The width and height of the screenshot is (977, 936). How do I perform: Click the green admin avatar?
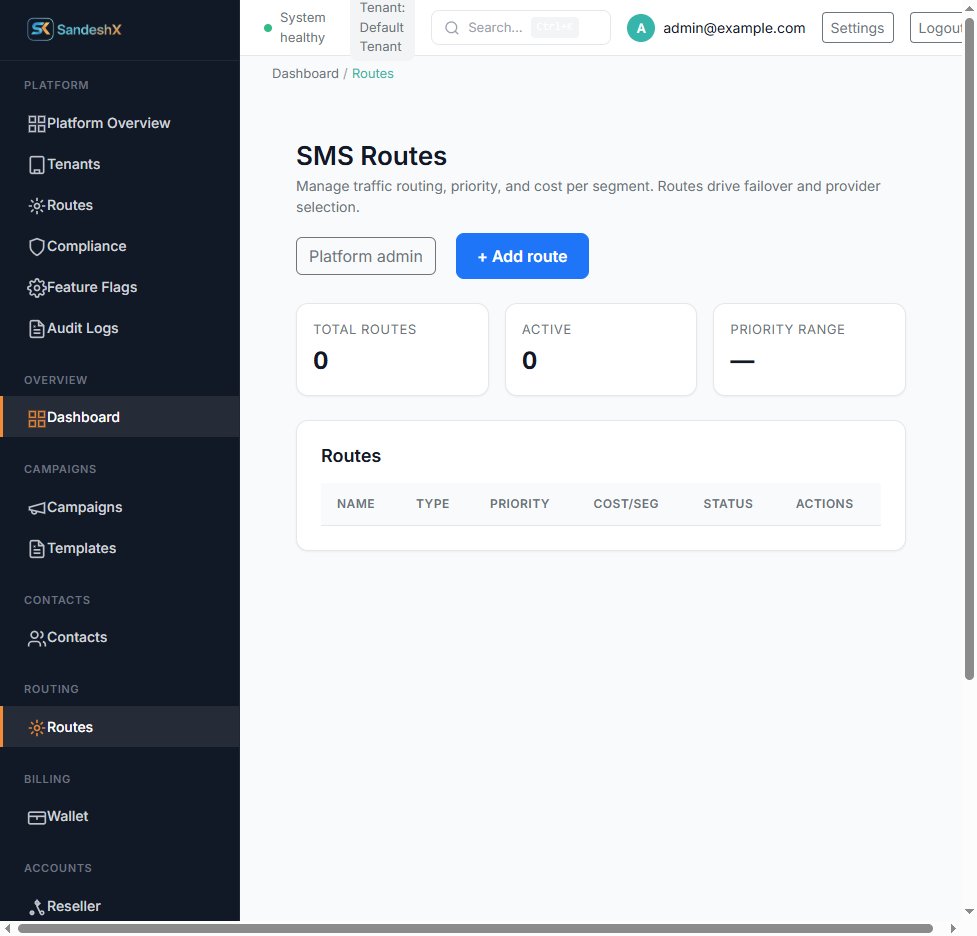641,28
